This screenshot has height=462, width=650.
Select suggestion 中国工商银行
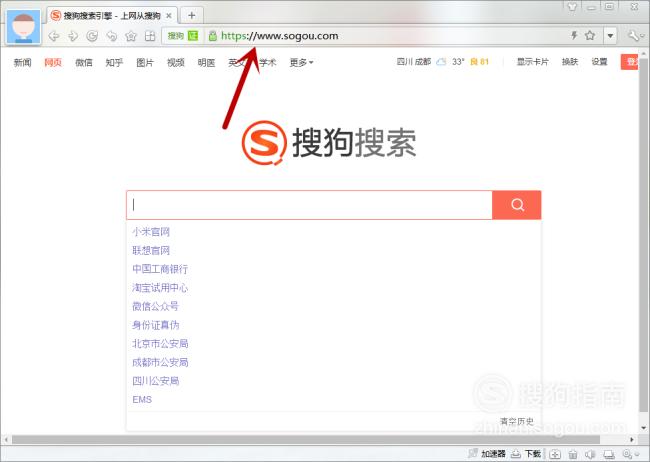[160, 269]
